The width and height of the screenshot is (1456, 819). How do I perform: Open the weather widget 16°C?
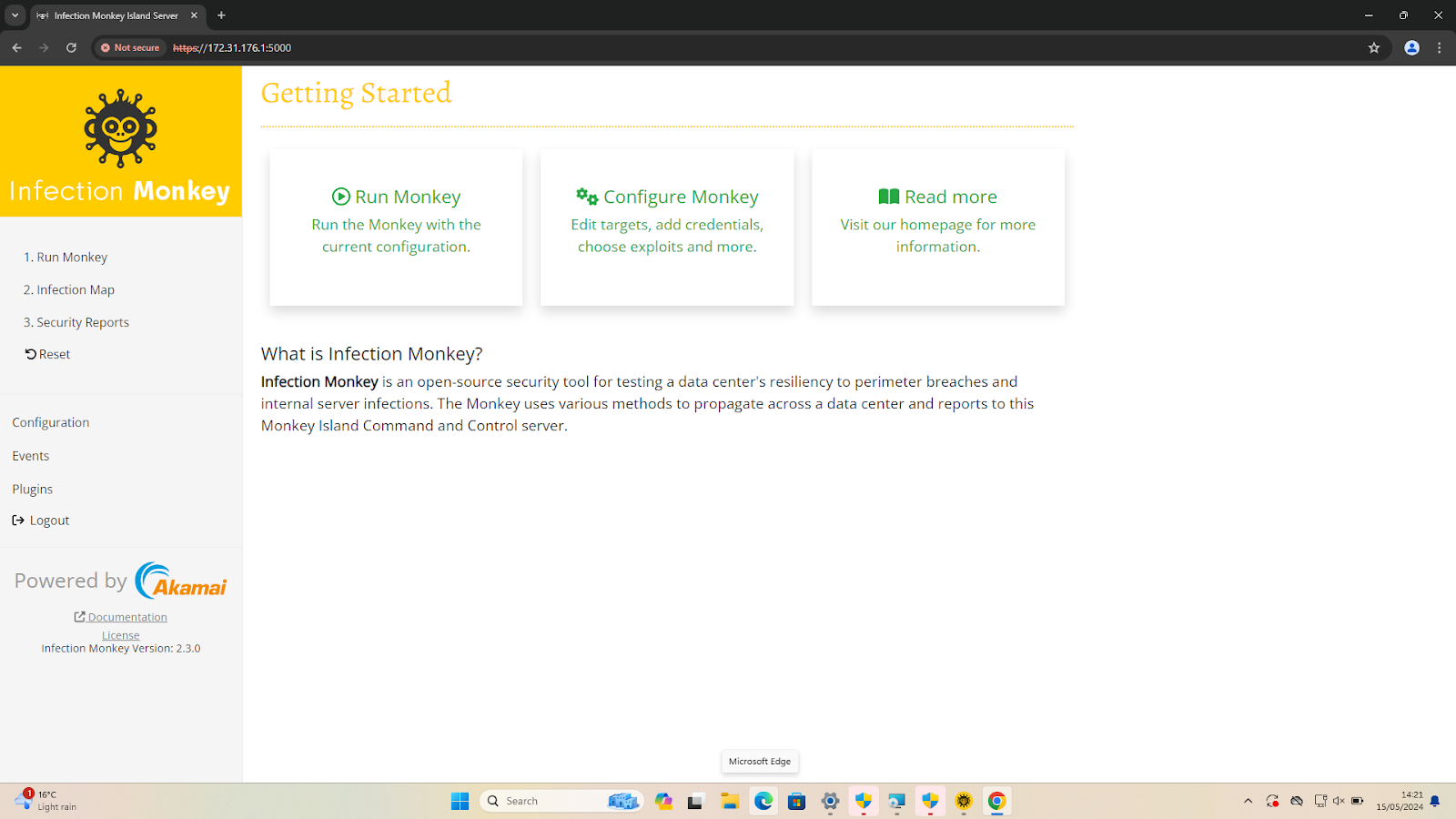pos(45,801)
